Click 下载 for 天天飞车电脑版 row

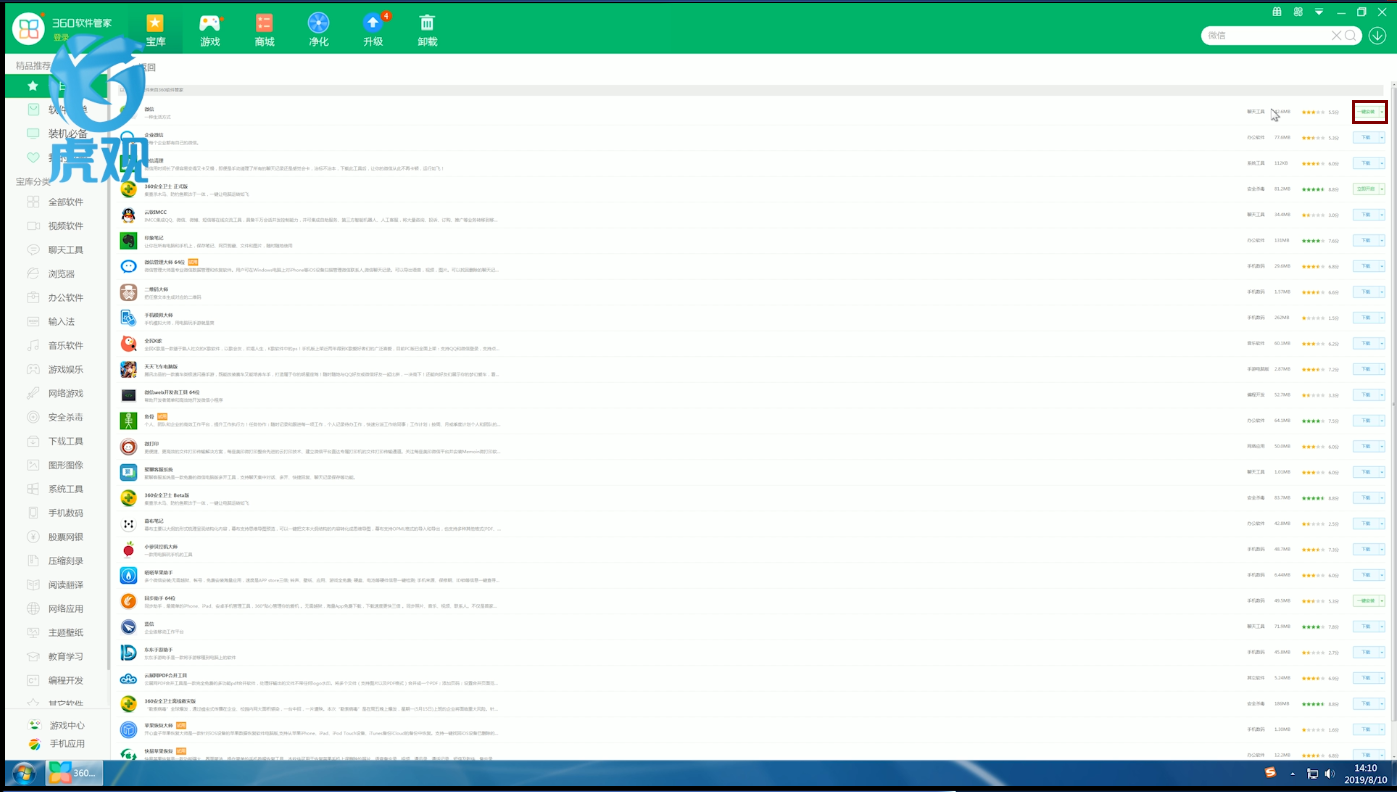[1366, 369]
